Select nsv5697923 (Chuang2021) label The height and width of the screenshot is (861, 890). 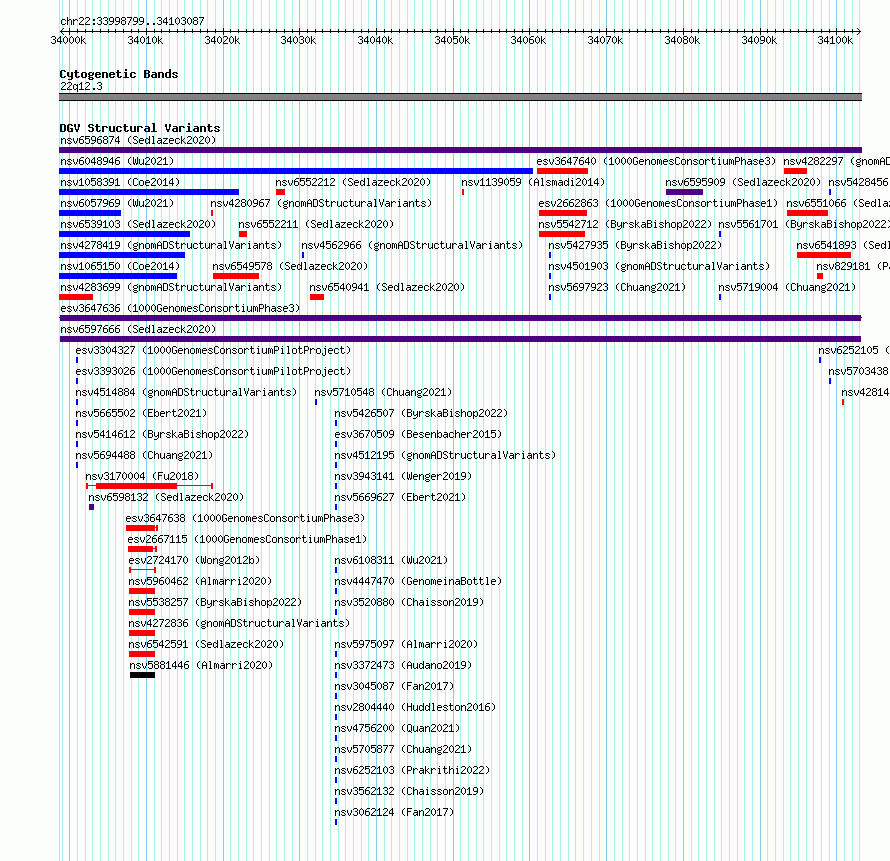(x=617, y=287)
